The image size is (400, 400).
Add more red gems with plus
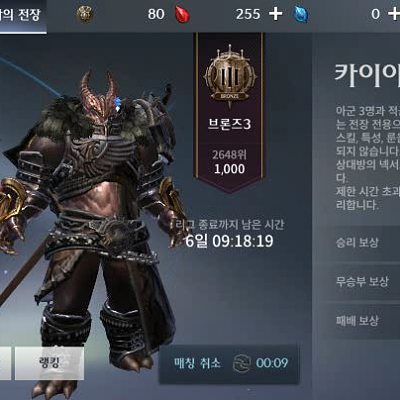[x=276, y=14]
